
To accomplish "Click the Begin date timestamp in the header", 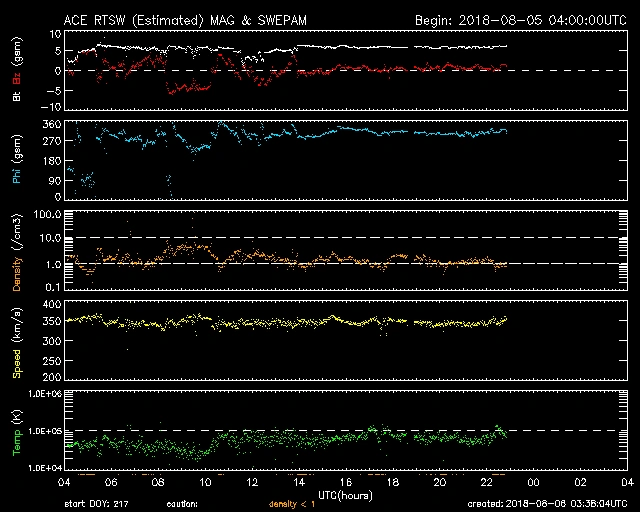I will 519,19.
